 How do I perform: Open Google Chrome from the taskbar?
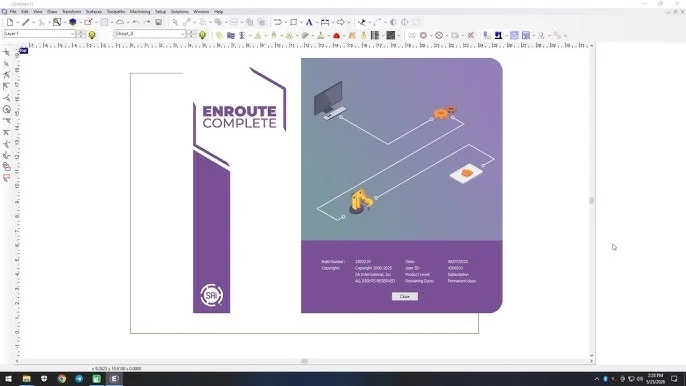(x=62, y=379)
